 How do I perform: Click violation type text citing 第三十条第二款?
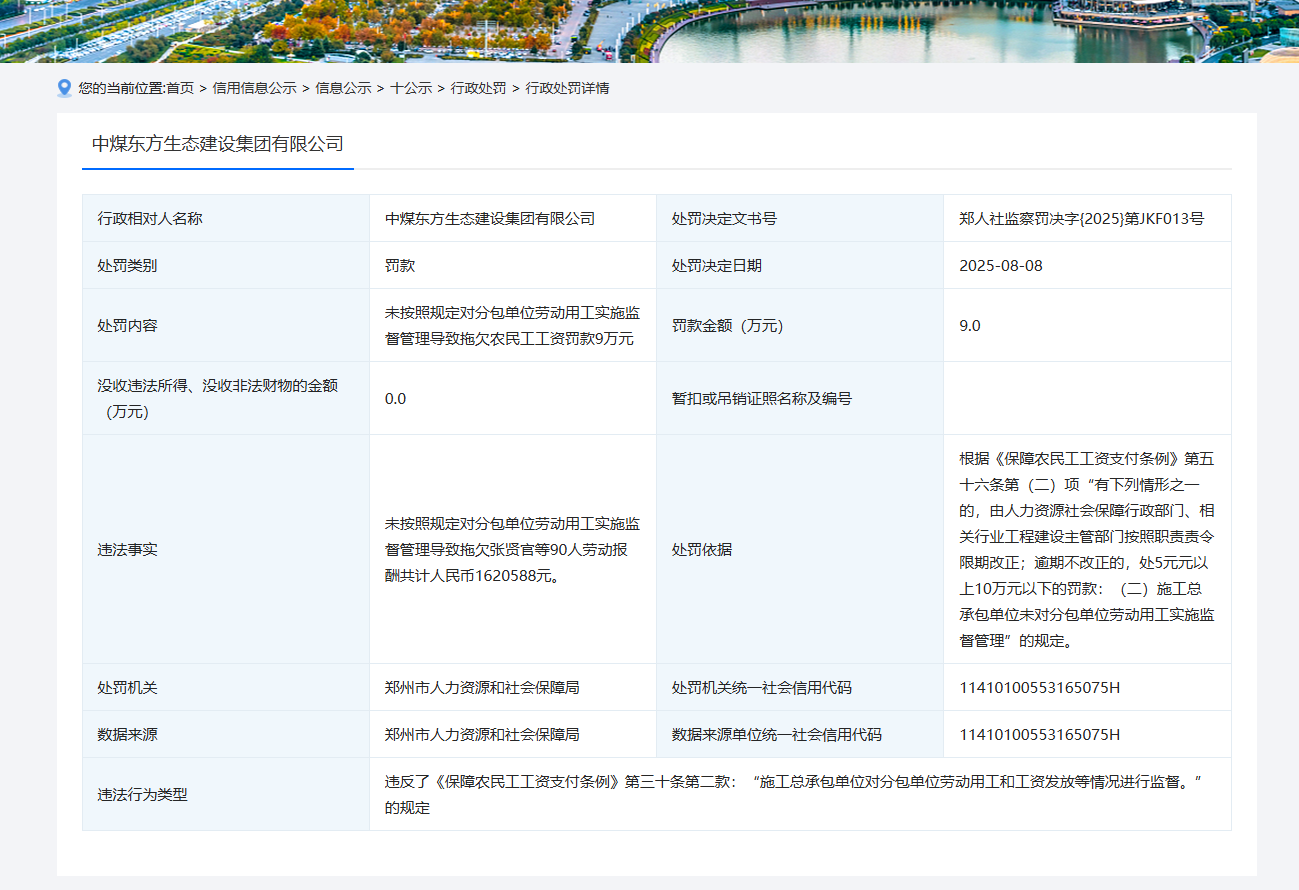pyautogui.click(x=793, y=794)
